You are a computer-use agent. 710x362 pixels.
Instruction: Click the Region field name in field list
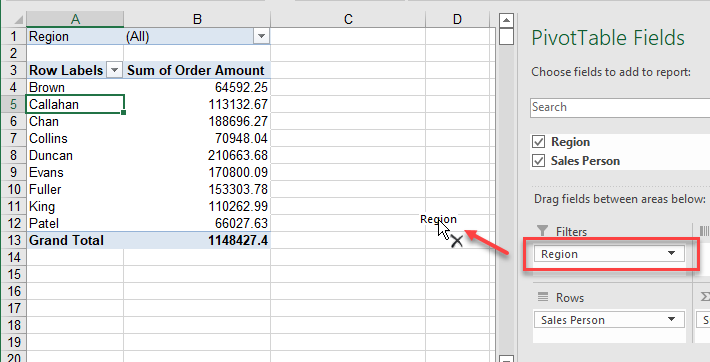pyautogui.click(x=570, y=142)
